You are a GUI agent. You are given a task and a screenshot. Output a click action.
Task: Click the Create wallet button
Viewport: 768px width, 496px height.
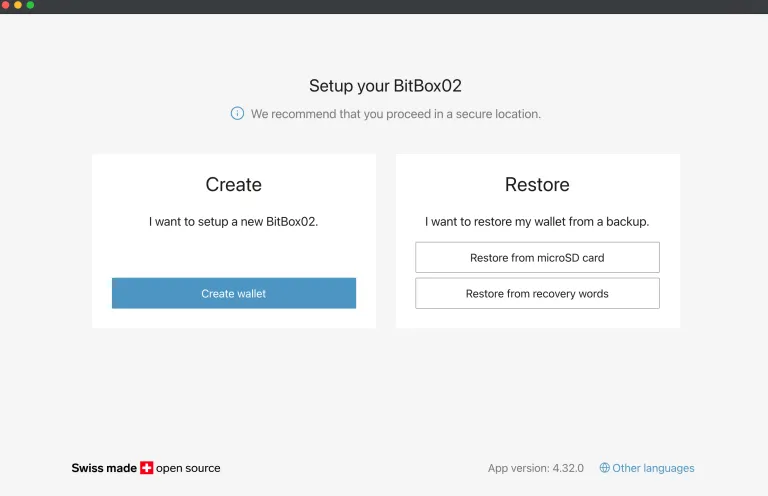233,293
